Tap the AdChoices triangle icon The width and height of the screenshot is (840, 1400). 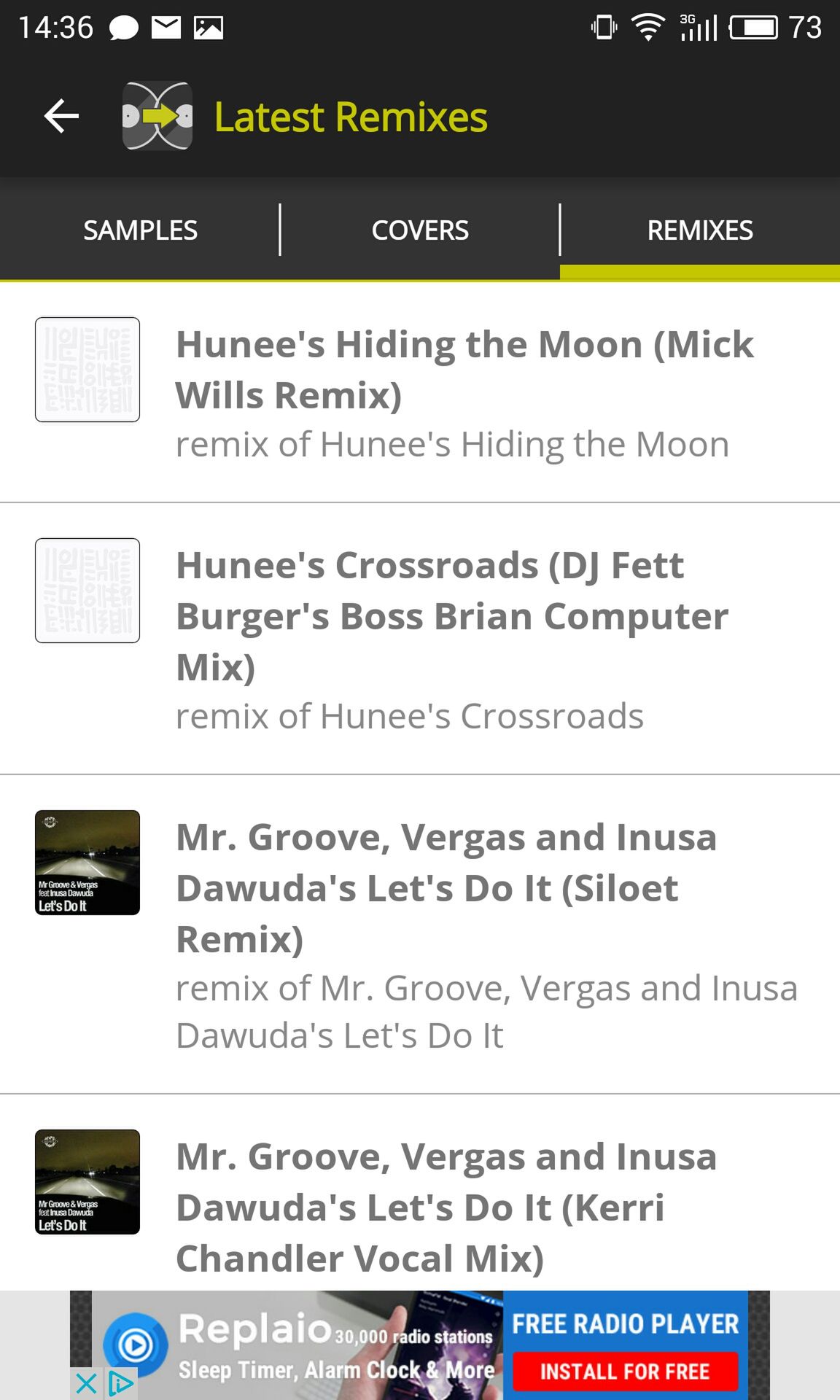pos(120,1383)
